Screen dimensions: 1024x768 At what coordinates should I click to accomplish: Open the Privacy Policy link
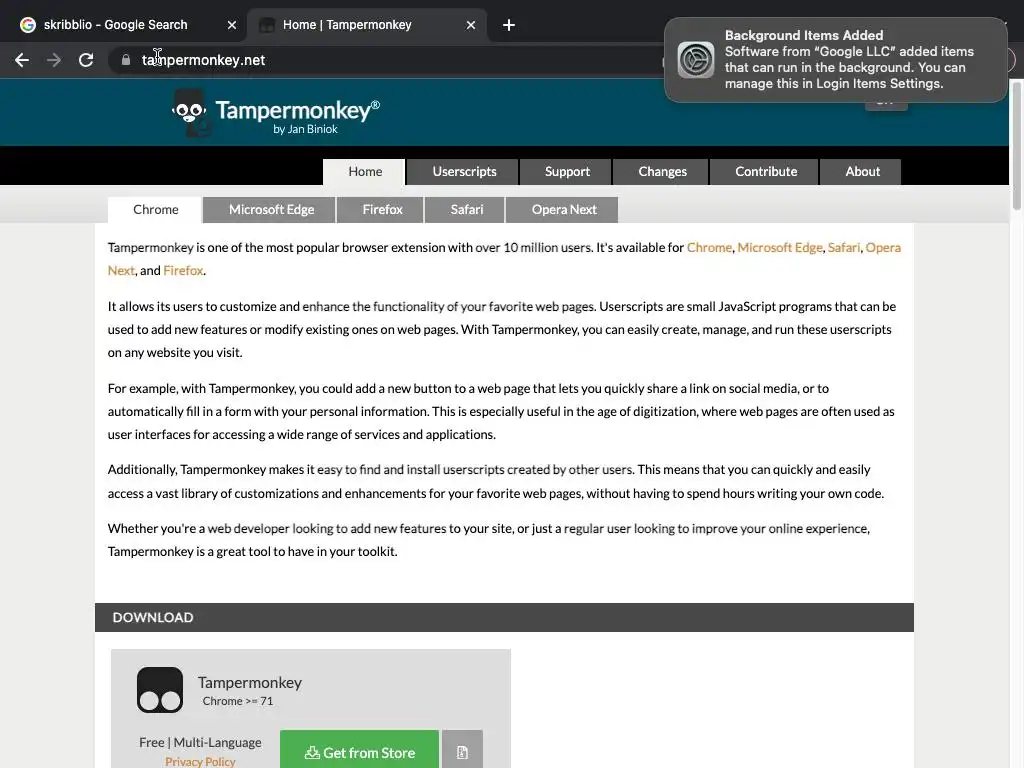[x=200, y=761]
